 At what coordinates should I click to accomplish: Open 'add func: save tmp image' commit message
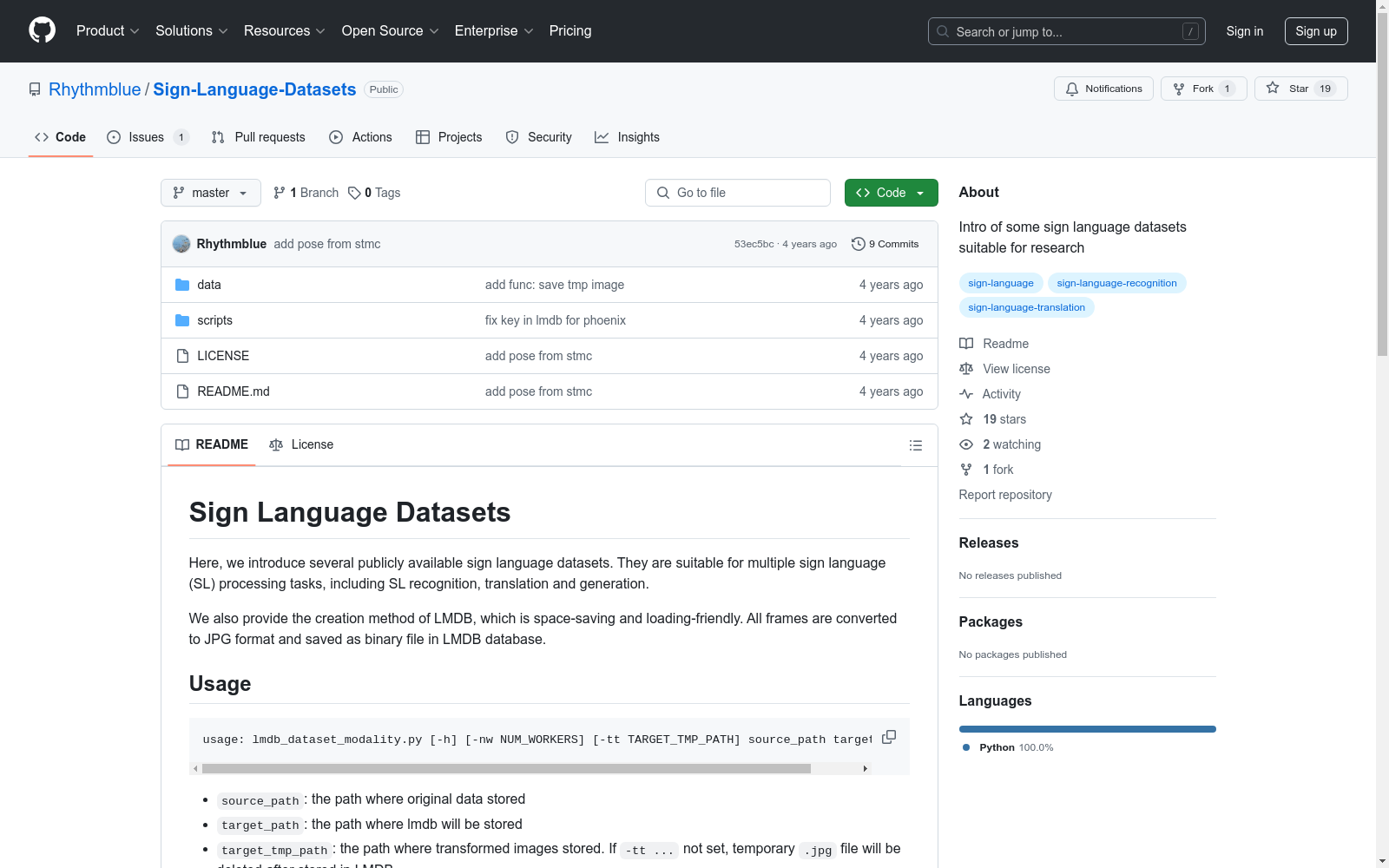point(555,285)
